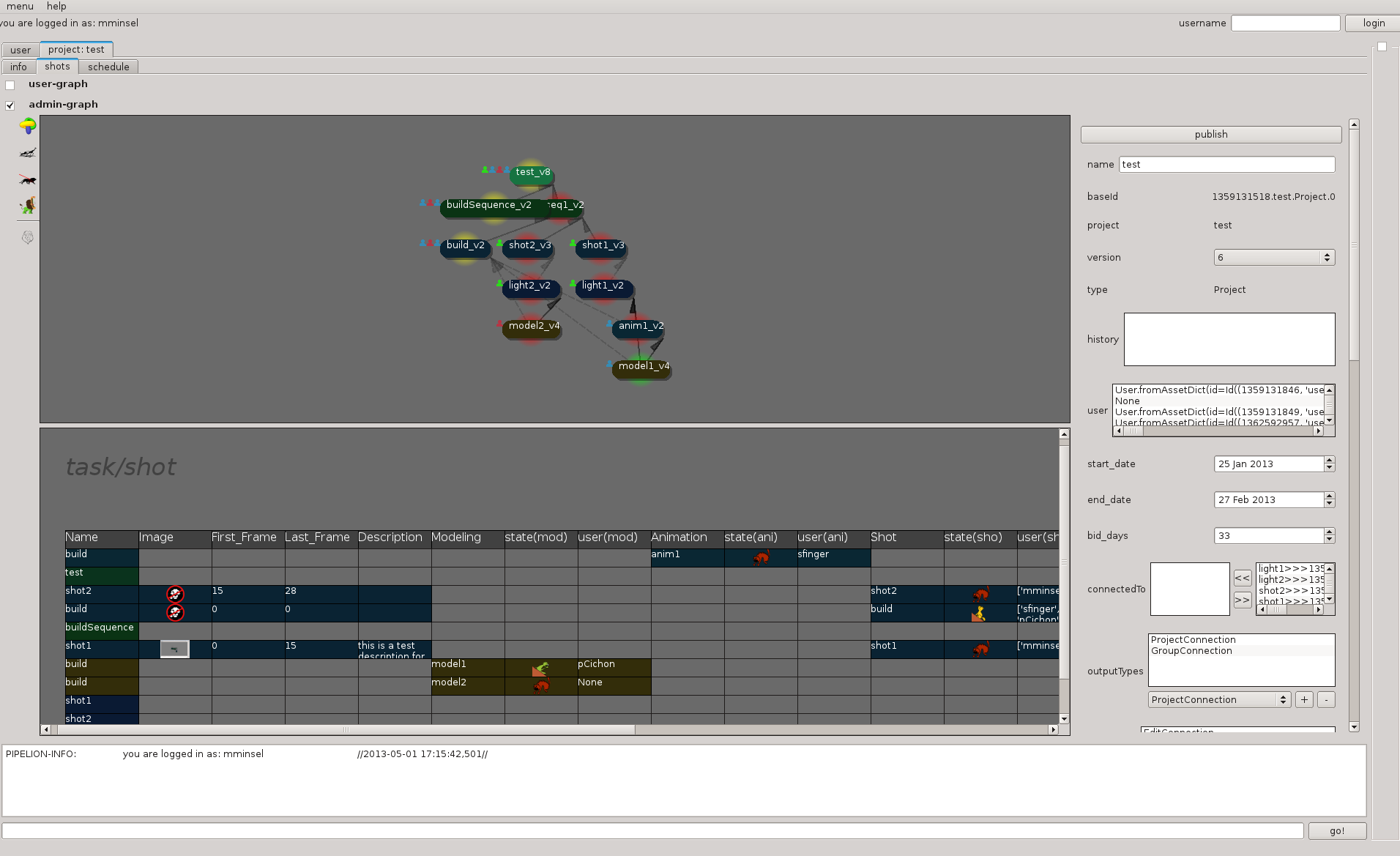Click the task table vertical scrollbar
The image size is (1400, 856).
[1064, 576]
